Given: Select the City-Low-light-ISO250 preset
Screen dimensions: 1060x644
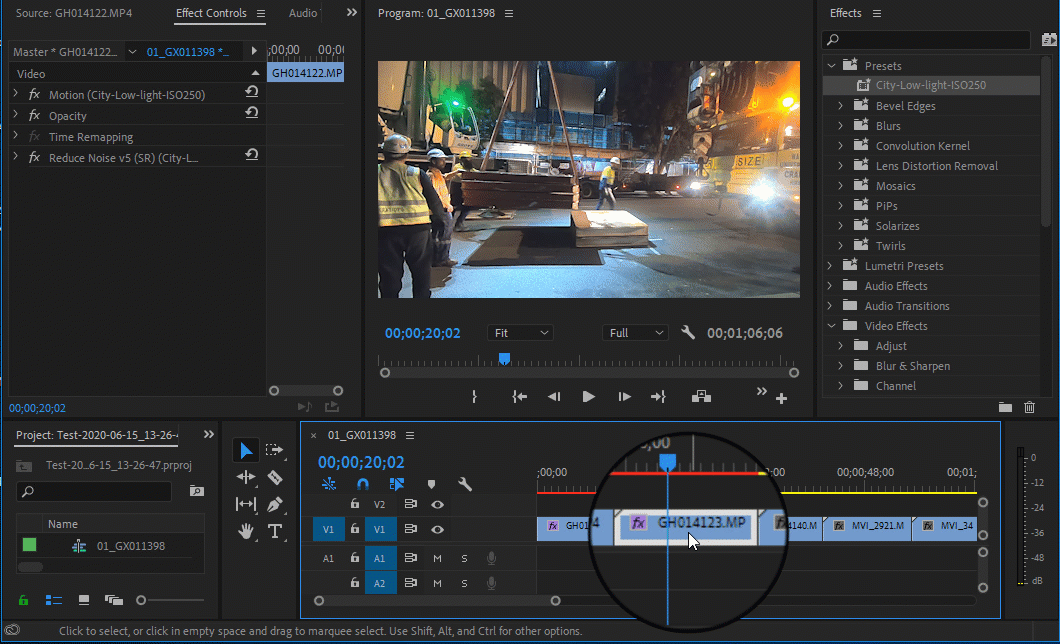Looking at the screenshot, I should (x=930, y=86).
